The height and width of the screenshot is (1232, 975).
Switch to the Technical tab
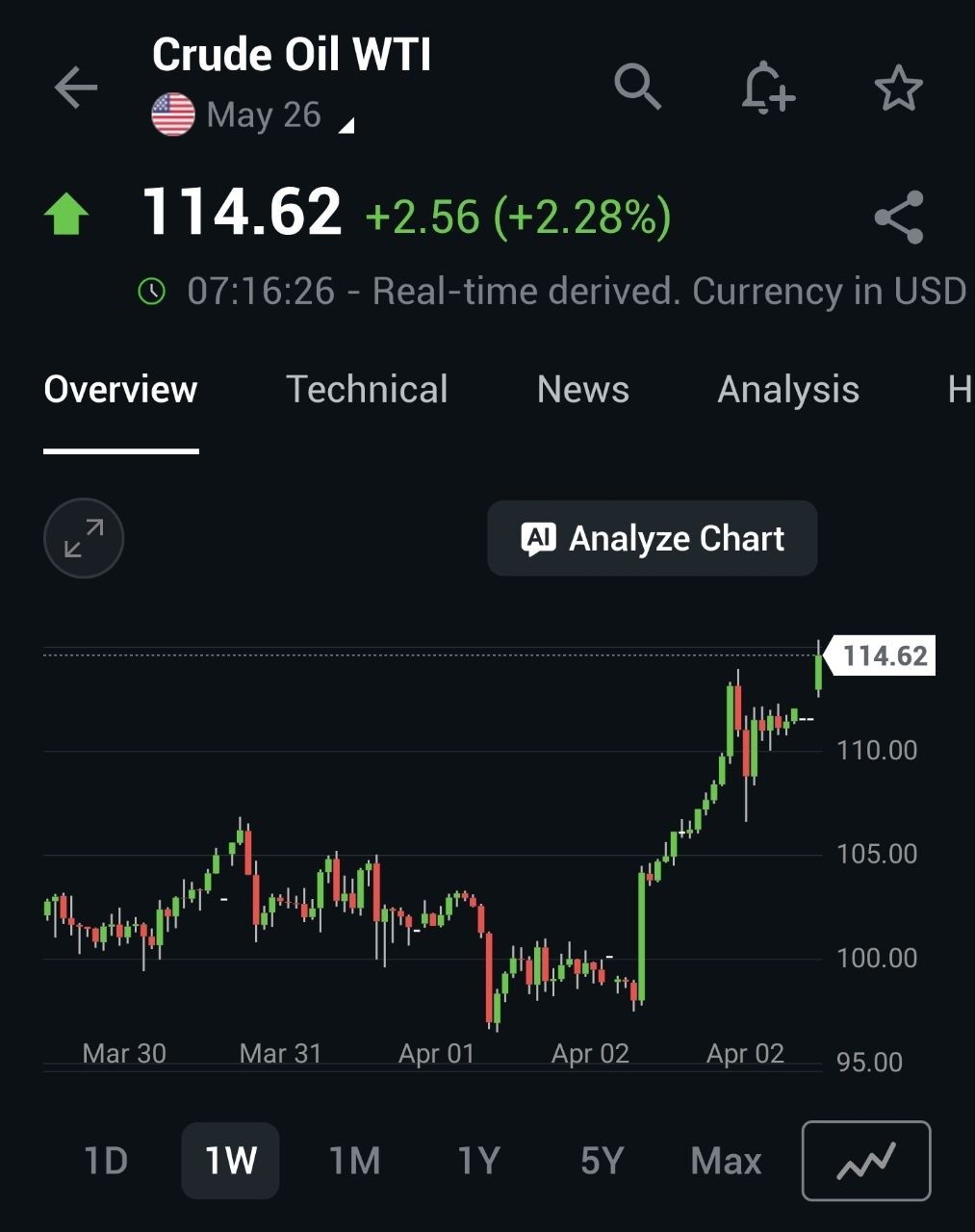pos(367,390)
